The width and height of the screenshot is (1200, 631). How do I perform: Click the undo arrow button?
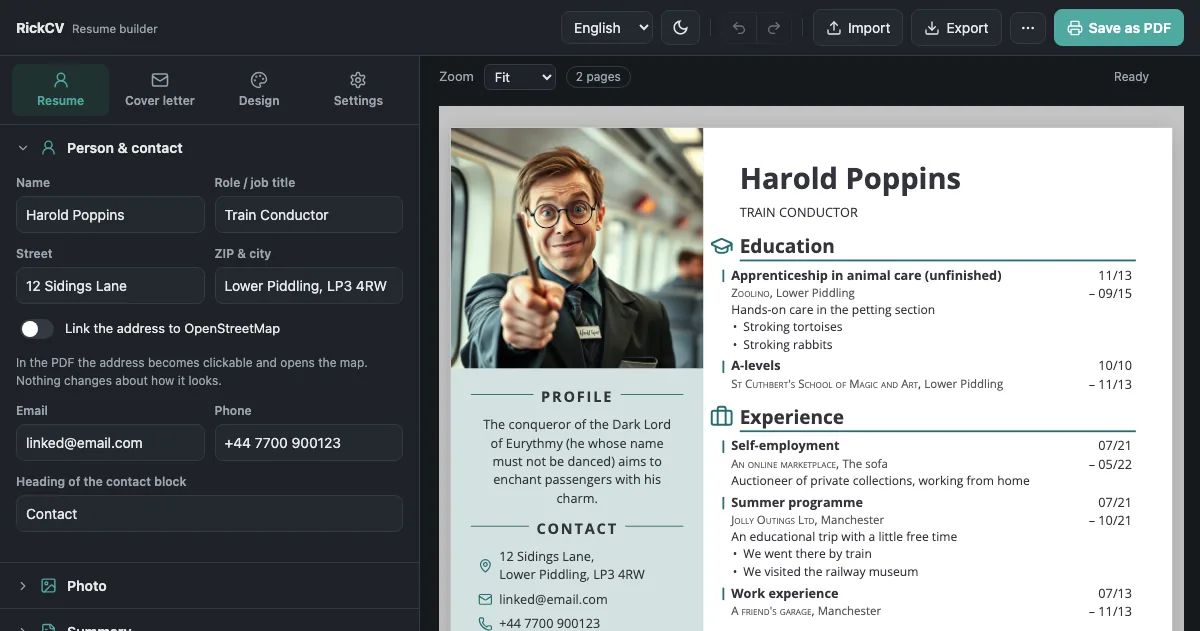coord(738,28)
